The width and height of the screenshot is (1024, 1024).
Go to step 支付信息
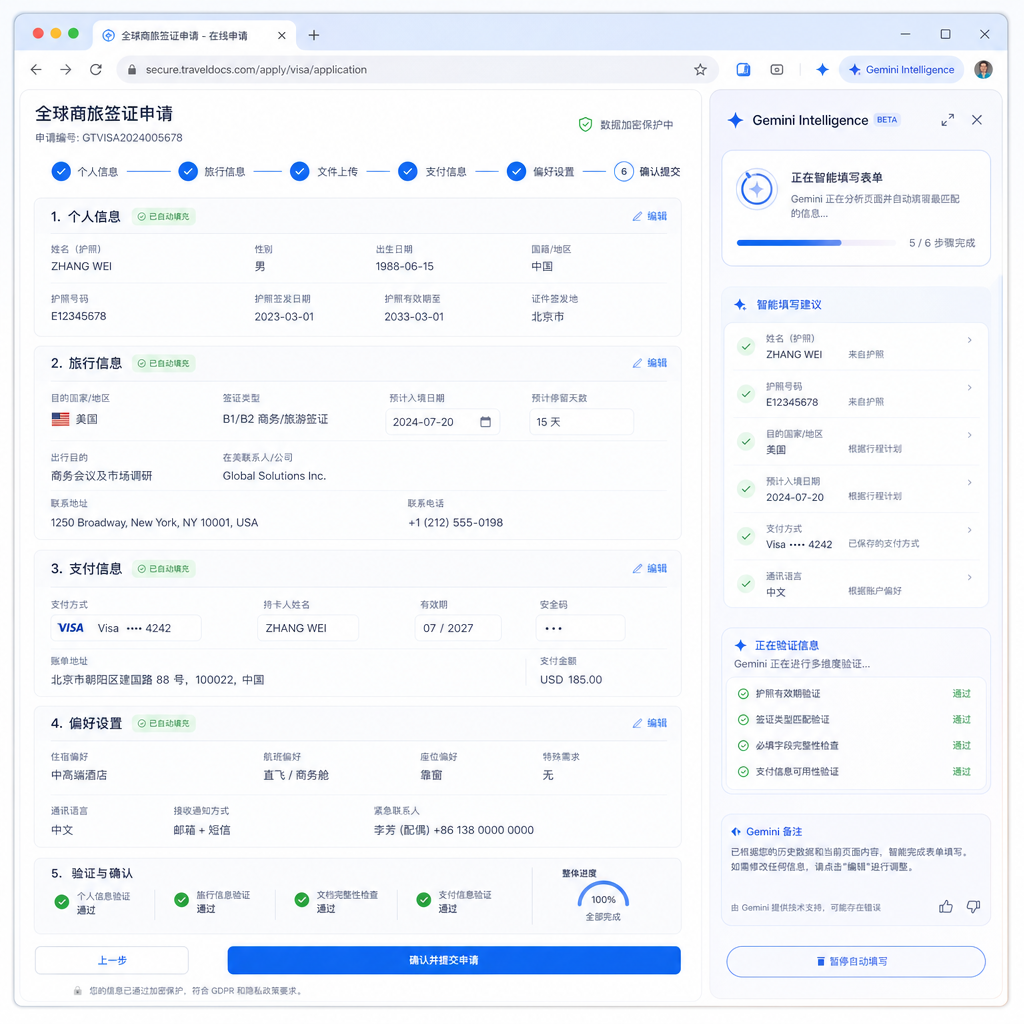pos(432,171)
